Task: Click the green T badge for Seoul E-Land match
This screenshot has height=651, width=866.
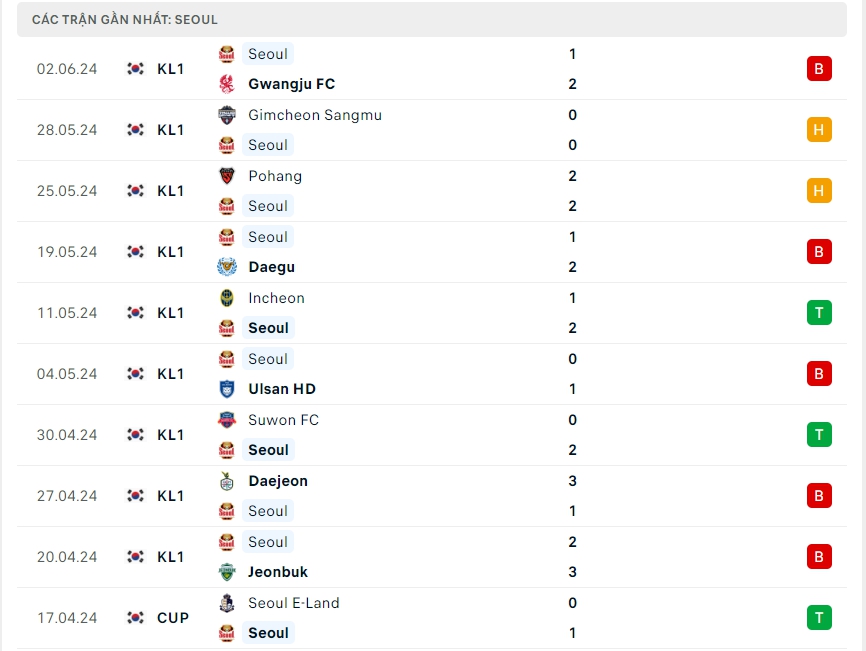Action: point(819,618)
